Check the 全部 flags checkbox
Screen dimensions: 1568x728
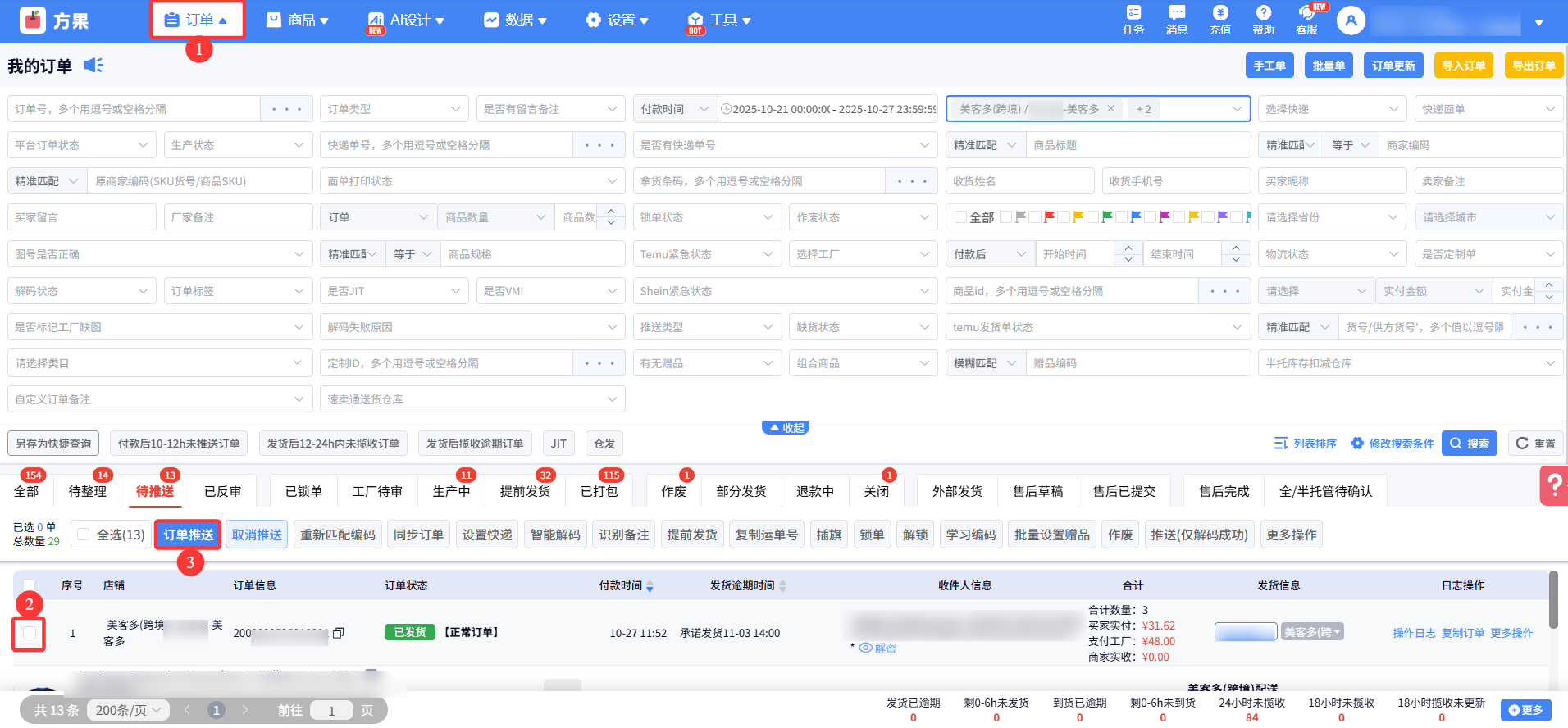[x=960, y=217]
